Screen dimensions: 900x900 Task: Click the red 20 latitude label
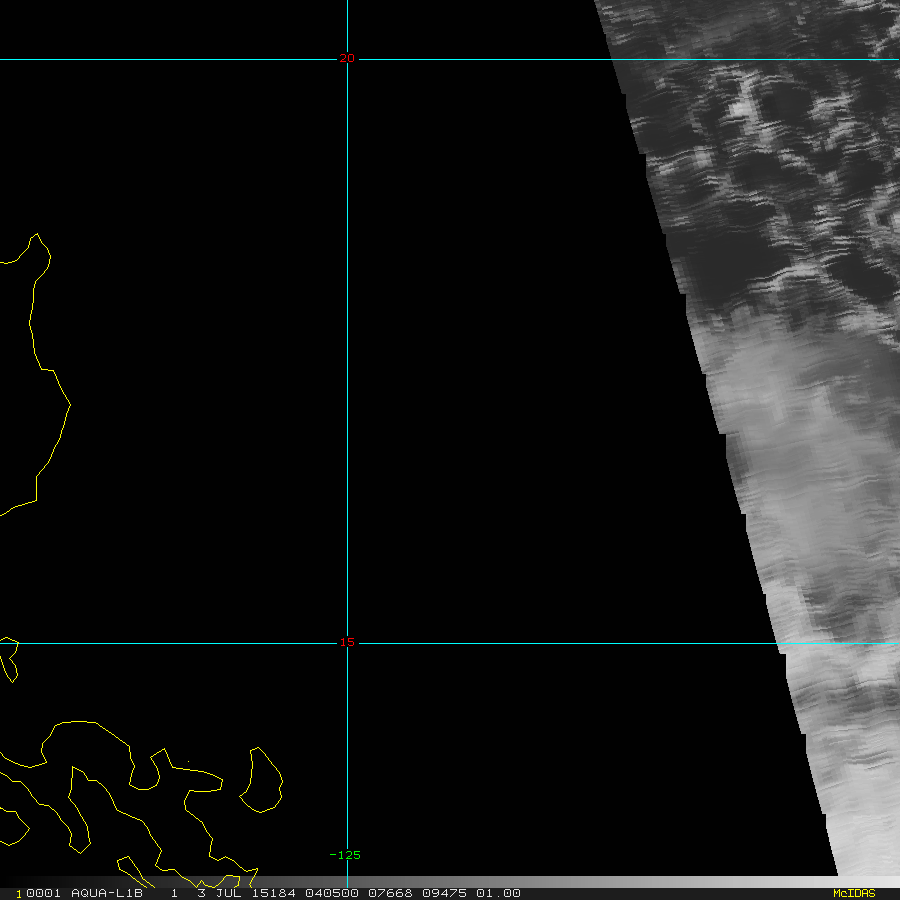point(346,59)
